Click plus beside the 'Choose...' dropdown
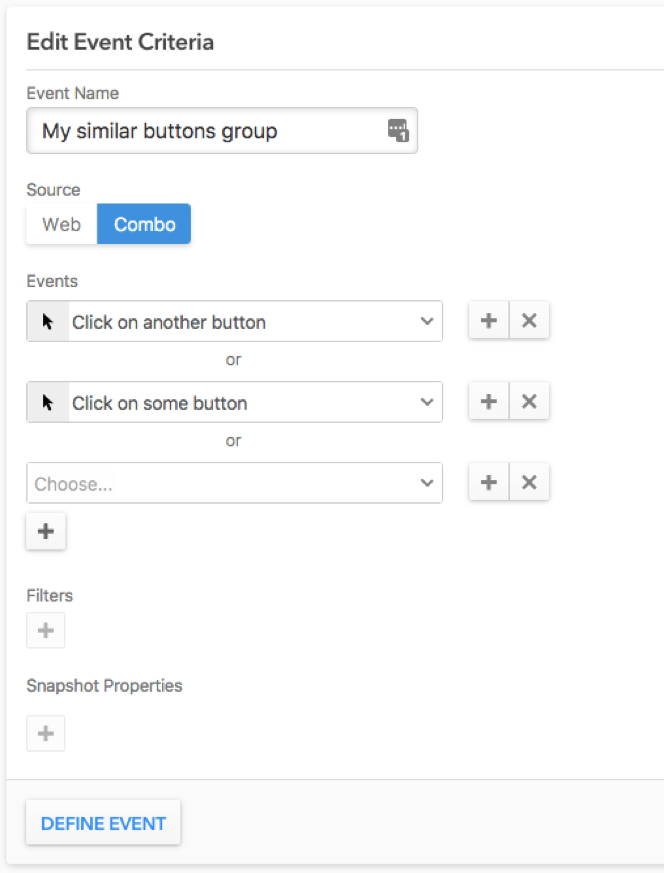The height and width of the screenshot is (873, 664). 489,482
